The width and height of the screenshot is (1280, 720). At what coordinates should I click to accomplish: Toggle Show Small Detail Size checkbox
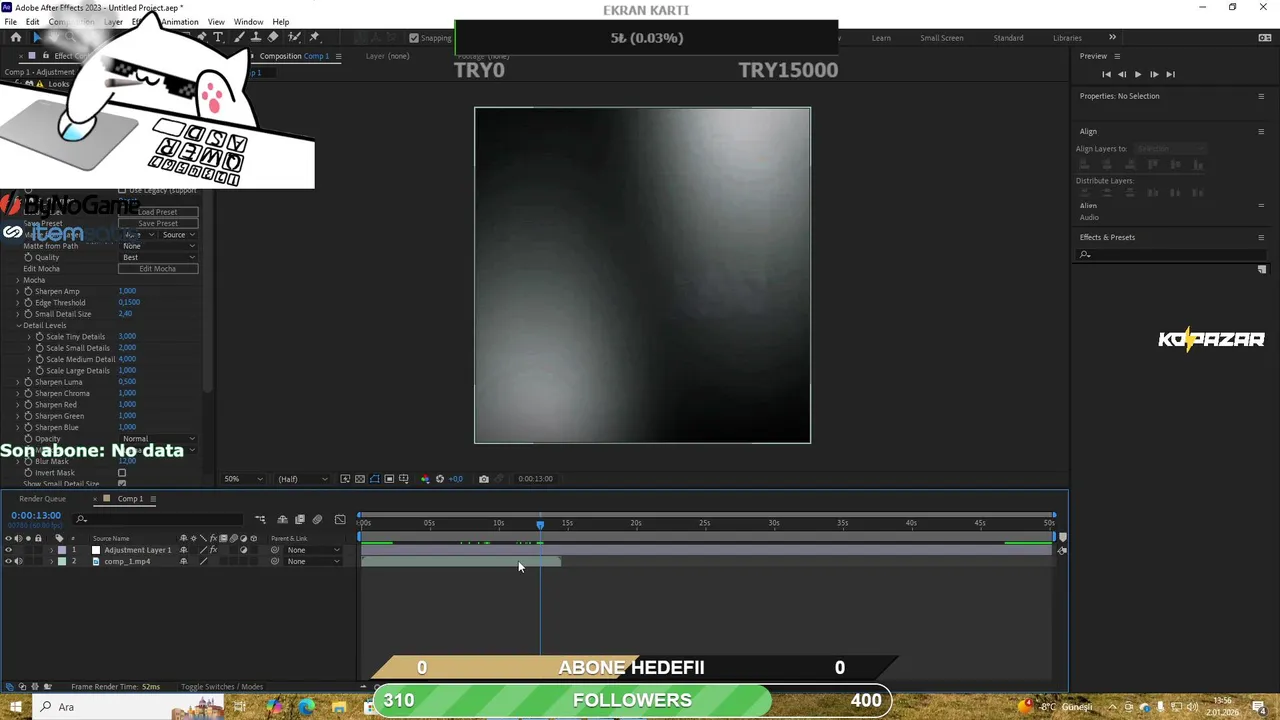tap(122, 484)
